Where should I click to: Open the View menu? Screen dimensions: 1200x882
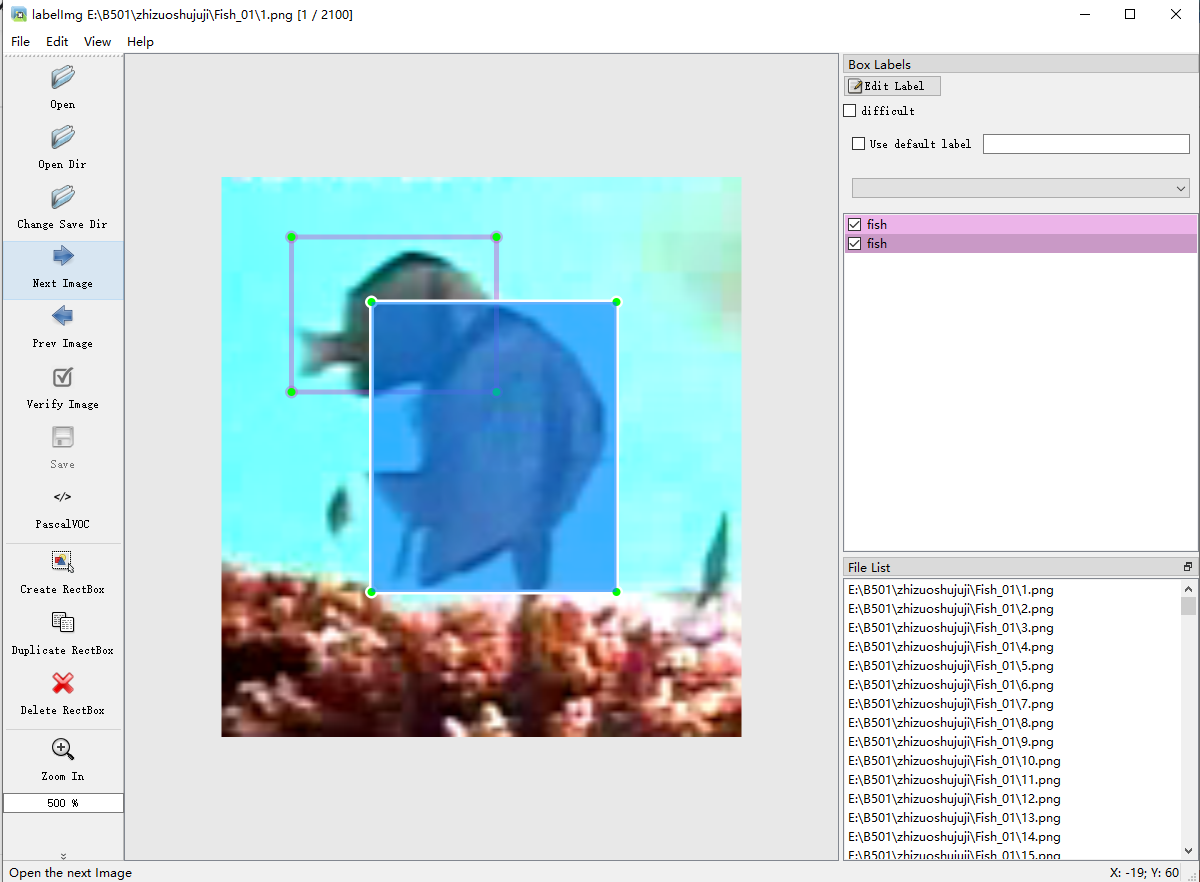point(97,41)
